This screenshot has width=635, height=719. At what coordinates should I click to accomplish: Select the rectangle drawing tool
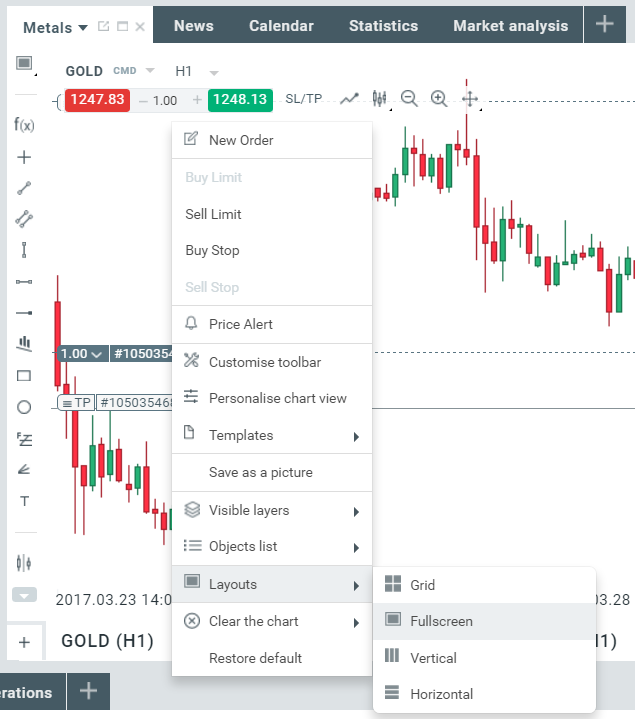click(x=24, y=376)
